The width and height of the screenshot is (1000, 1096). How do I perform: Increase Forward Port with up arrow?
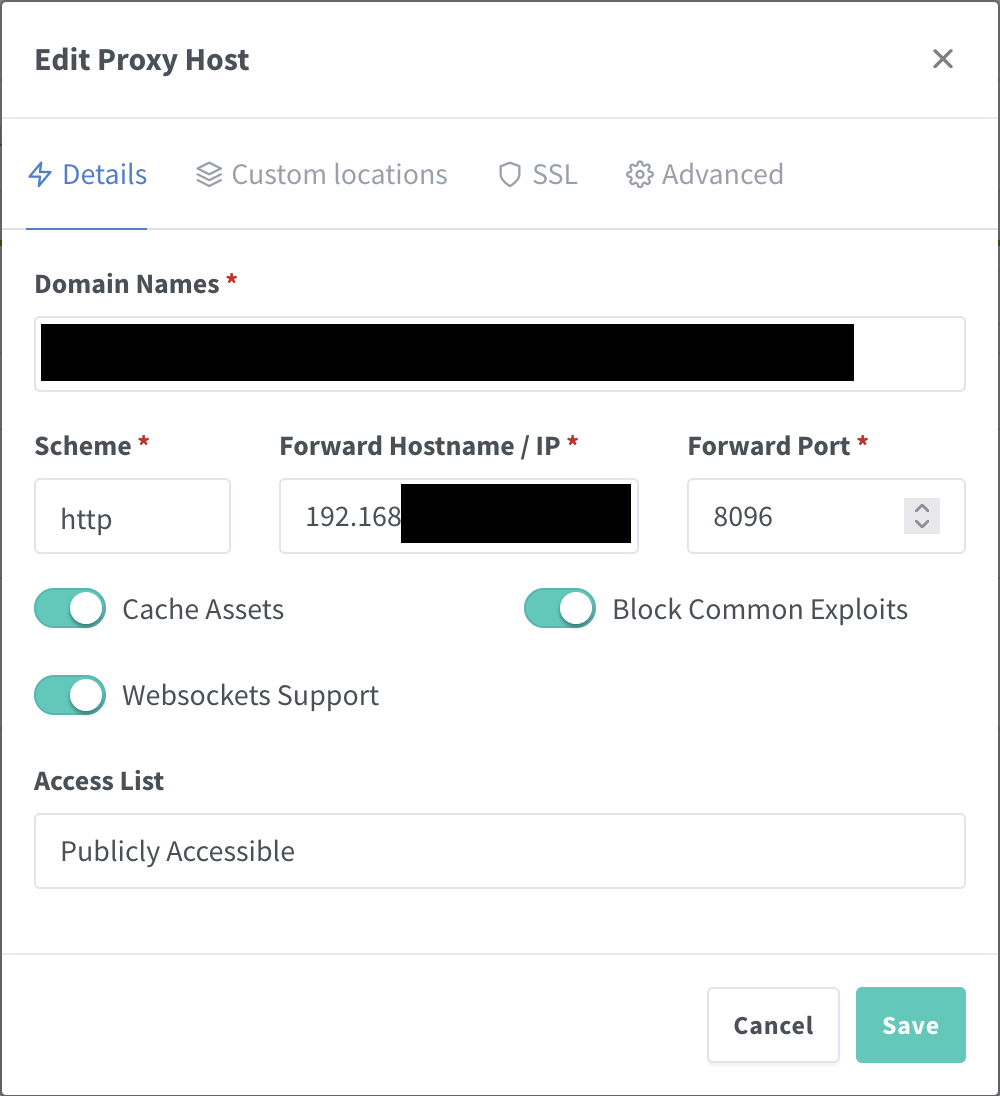click(x=922, y=509)
